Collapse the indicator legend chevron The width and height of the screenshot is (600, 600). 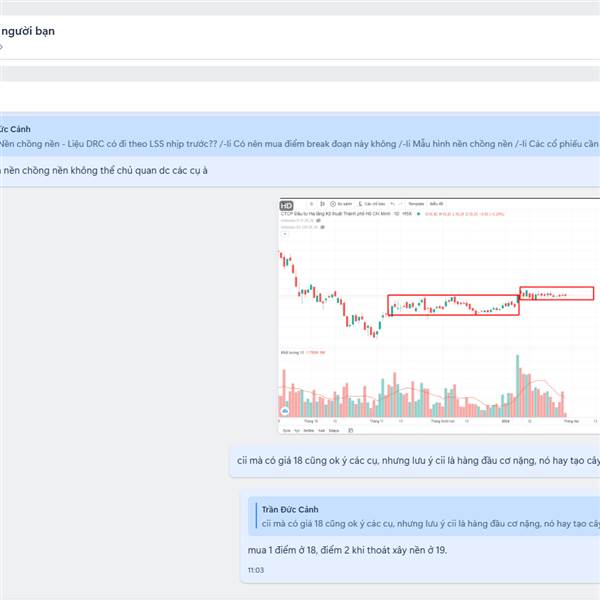(285, 234)
